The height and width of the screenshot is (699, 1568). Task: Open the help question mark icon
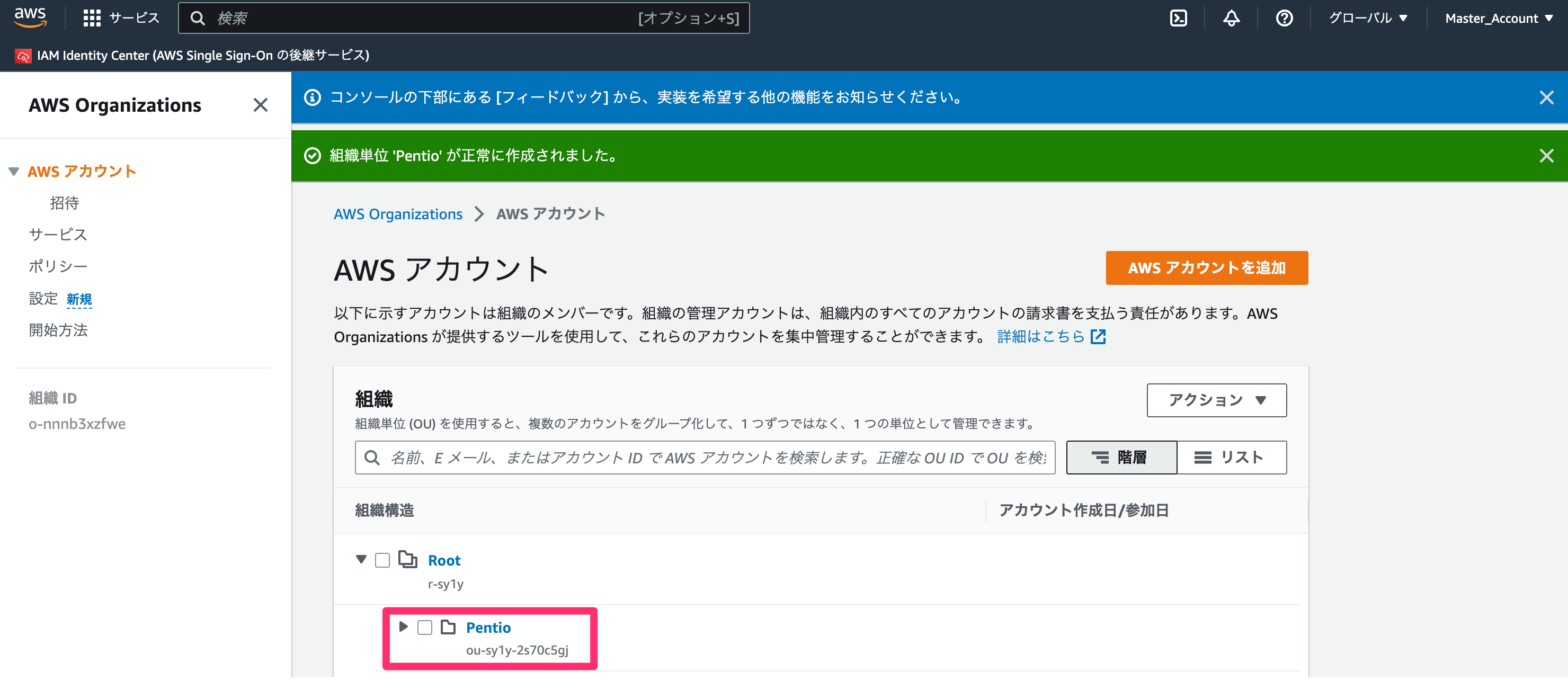[1284, 18]
